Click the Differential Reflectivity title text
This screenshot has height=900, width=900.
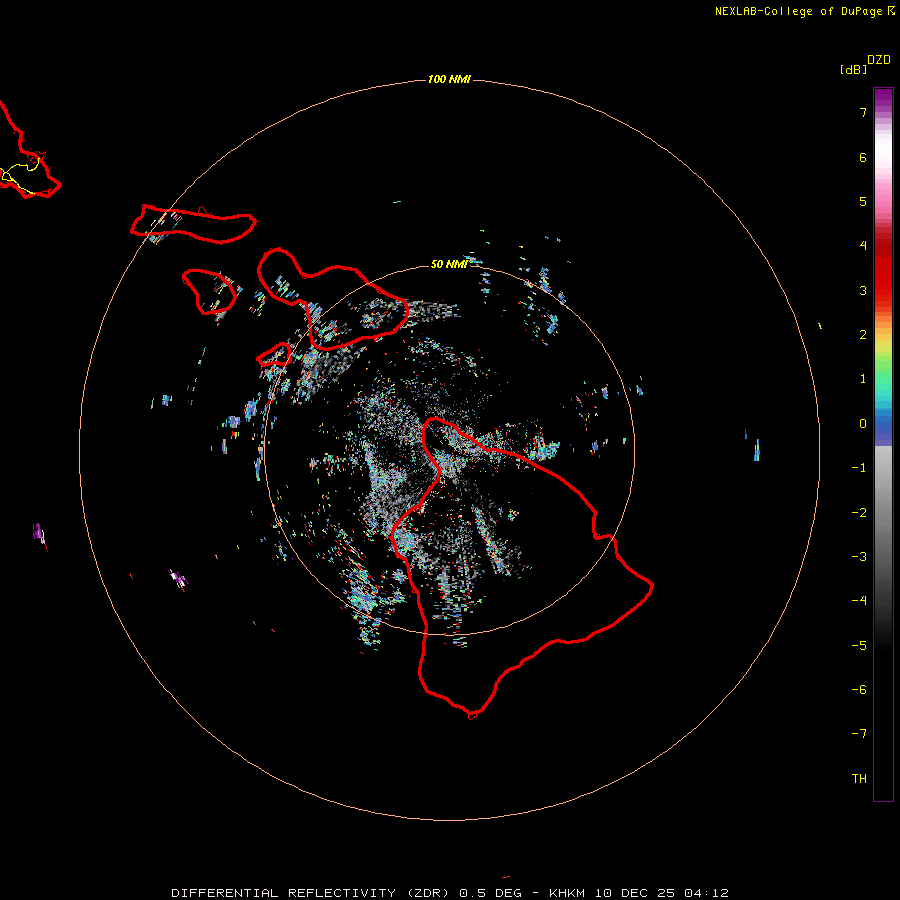312,892
